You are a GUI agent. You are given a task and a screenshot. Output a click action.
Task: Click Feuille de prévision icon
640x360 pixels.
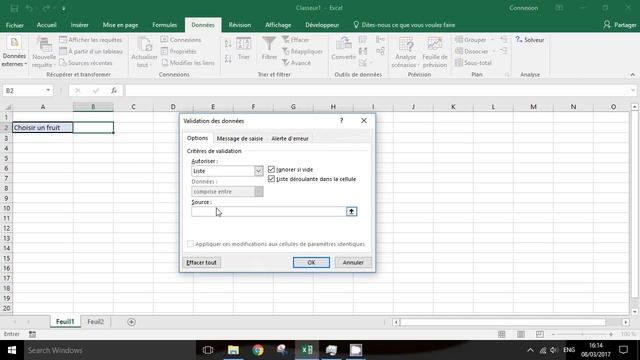point(435,52)
